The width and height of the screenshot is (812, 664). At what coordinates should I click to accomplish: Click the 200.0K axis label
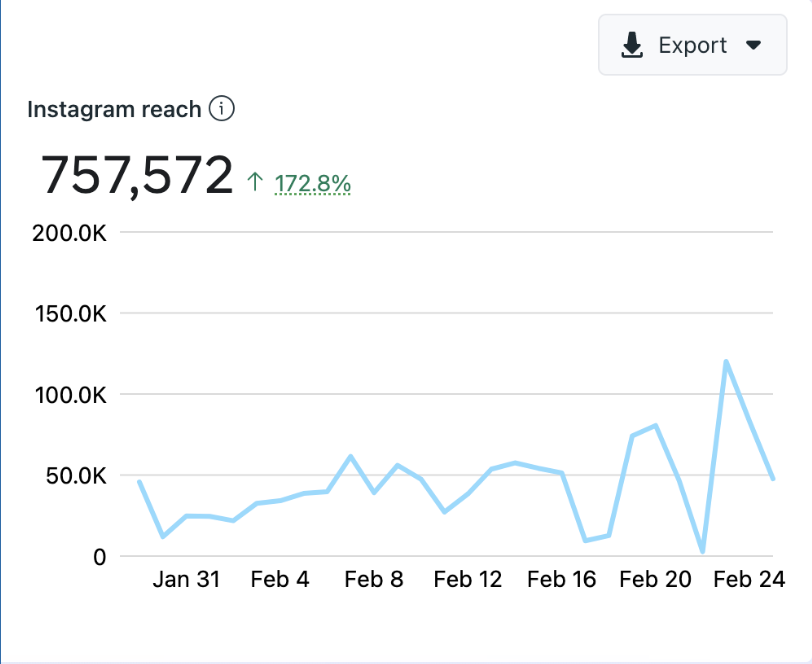click(69, 234)
